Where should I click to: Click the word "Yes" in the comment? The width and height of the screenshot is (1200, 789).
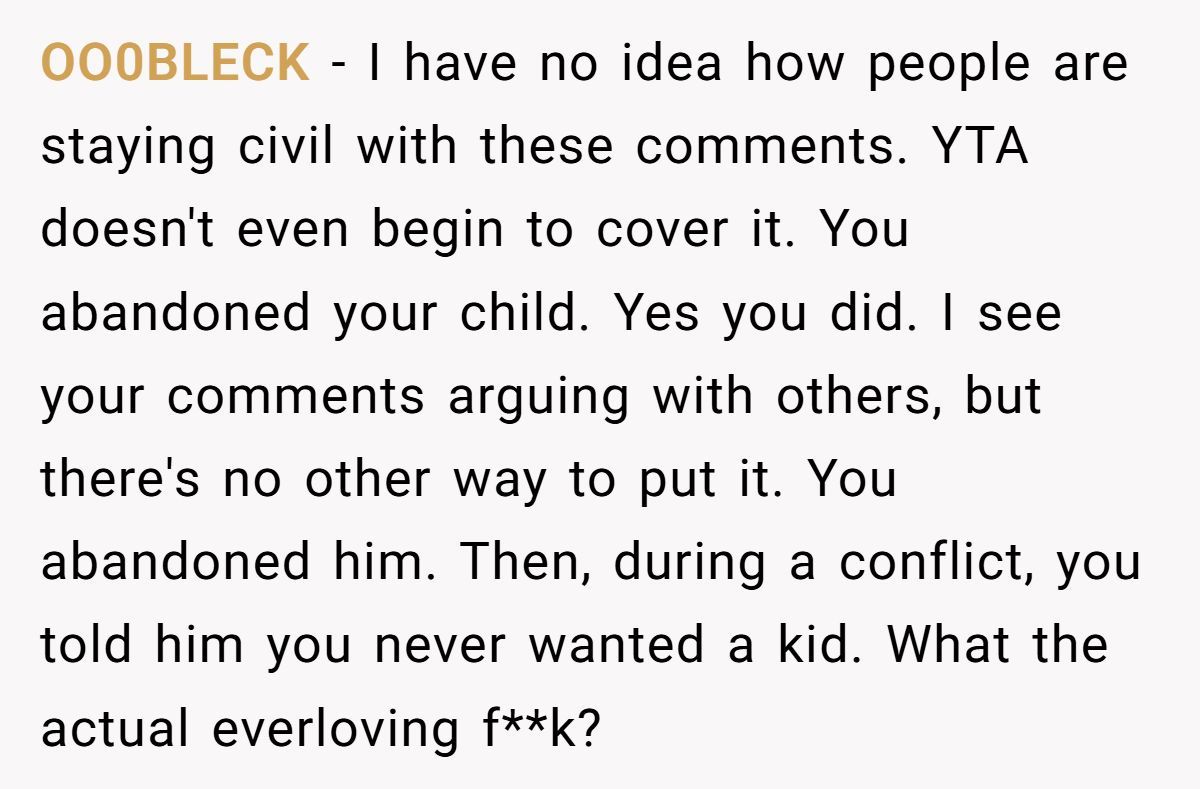pyautogui.click(x=658, y=313)
